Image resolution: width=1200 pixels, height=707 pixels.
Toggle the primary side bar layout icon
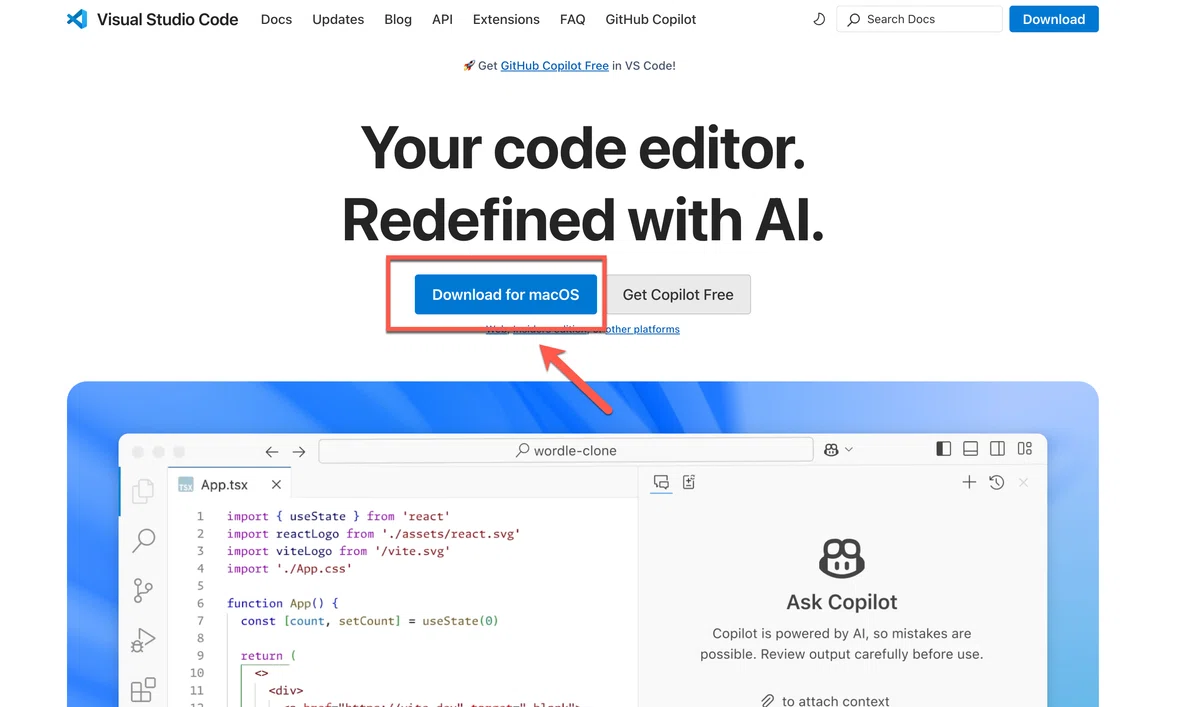coord(944,449)
